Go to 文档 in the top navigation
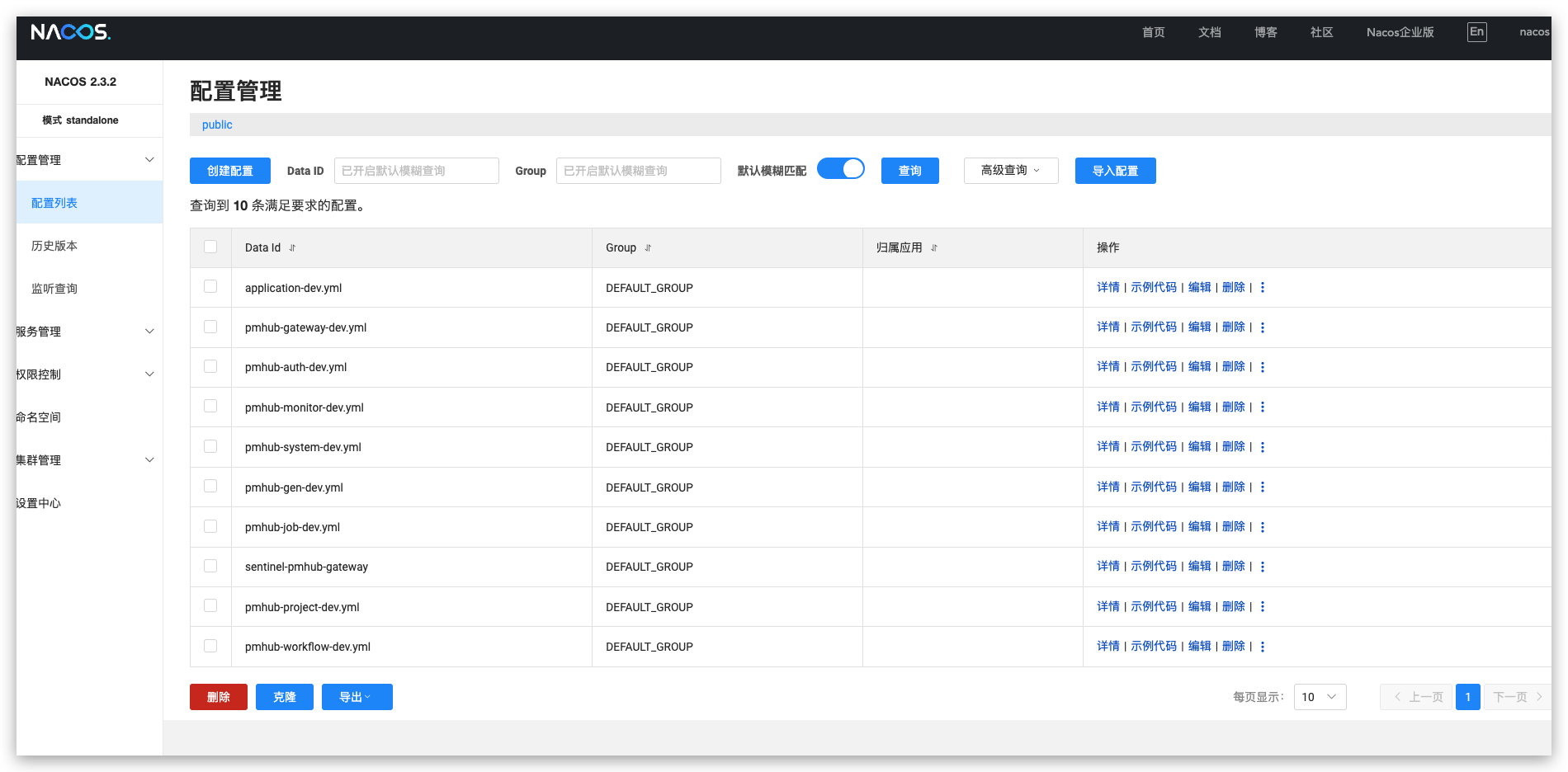Viewport: 1568px width, 772px height. click(1209, 32)
